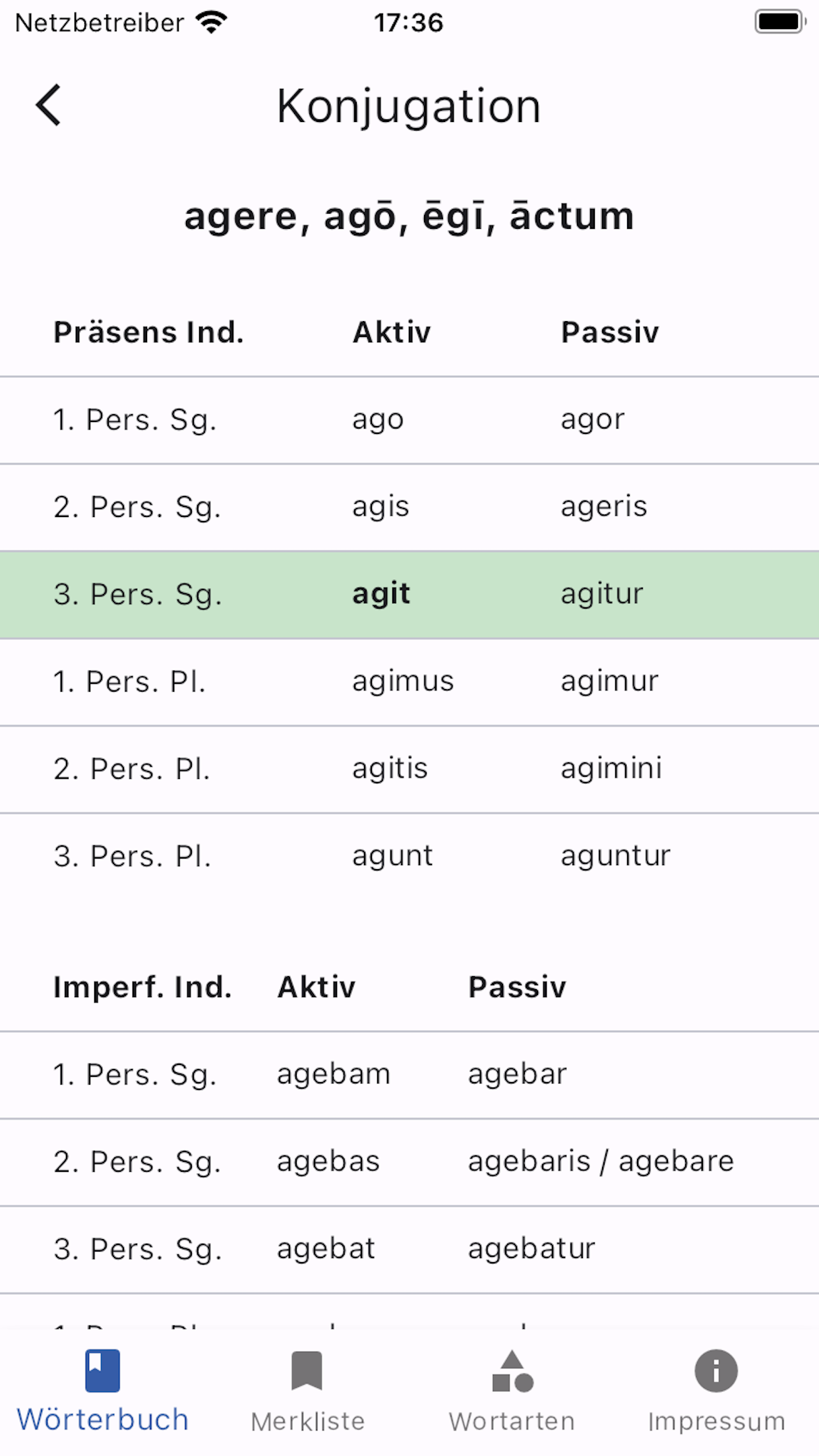
Task: Tap the Imperf. Ind. table header
Action: click(142, 987)
